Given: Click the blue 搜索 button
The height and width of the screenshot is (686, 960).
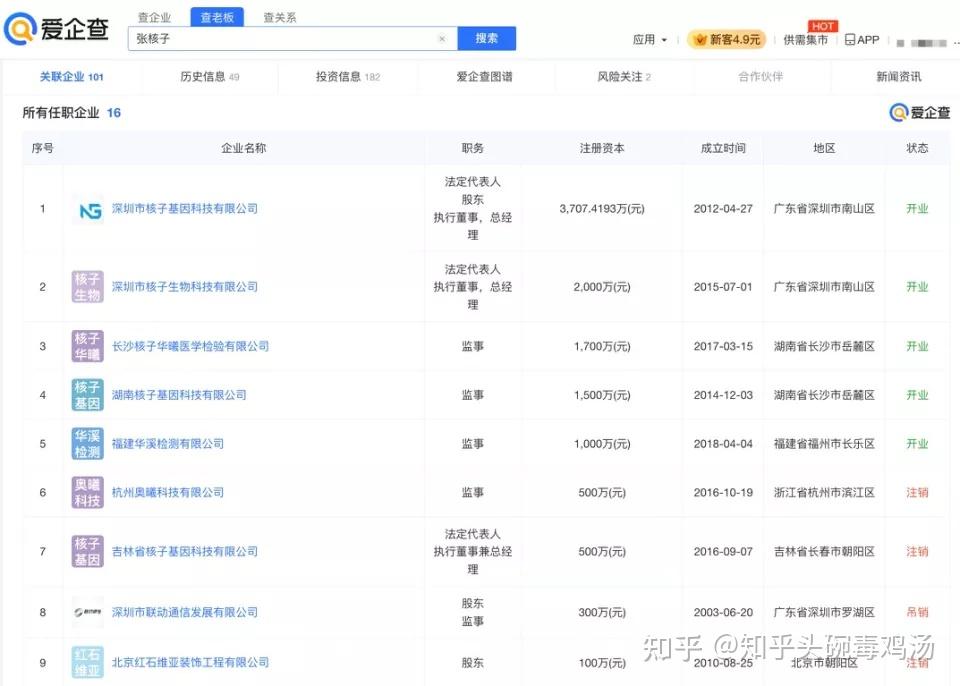Looking at the screenshot, I should click(x=487, y=39).
